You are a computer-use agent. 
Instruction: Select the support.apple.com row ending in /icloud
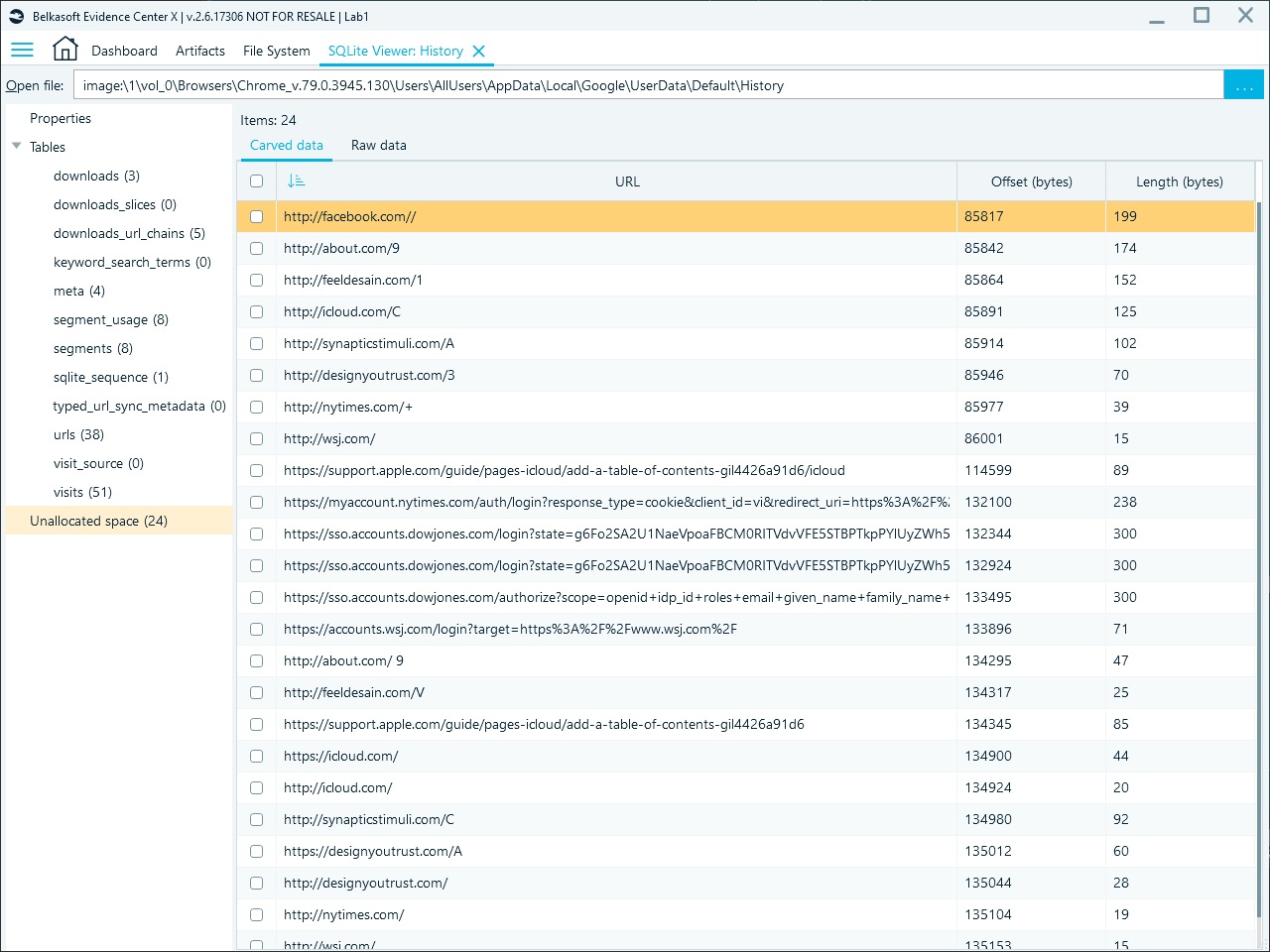click(745, 470)
